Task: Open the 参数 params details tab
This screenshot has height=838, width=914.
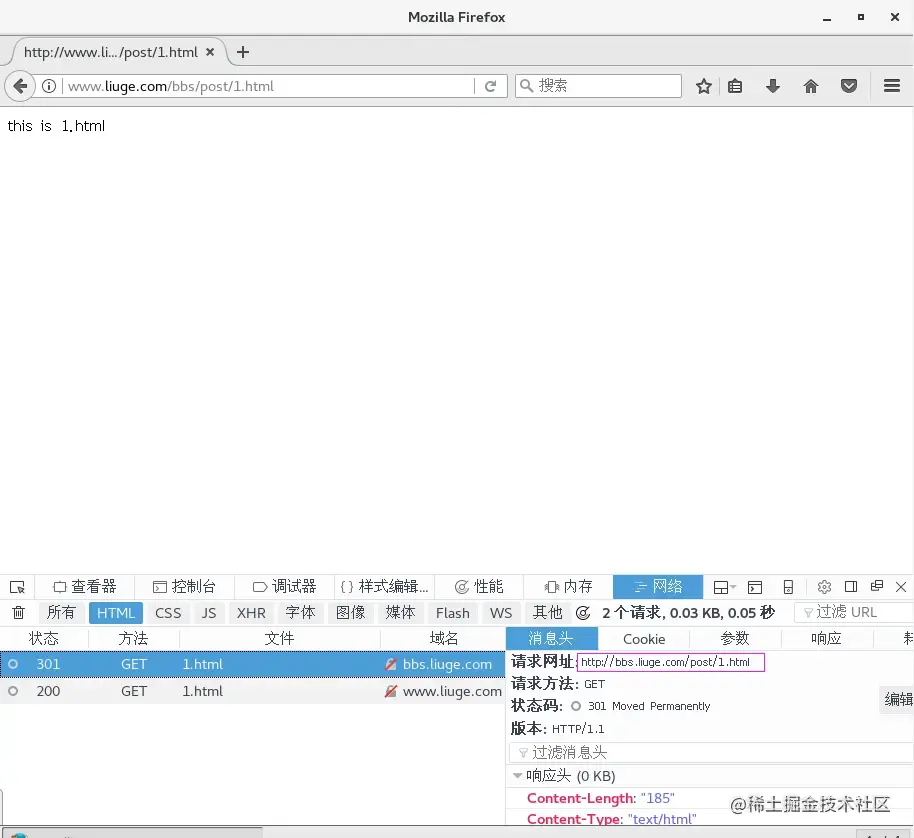Action: pos(735,639)
